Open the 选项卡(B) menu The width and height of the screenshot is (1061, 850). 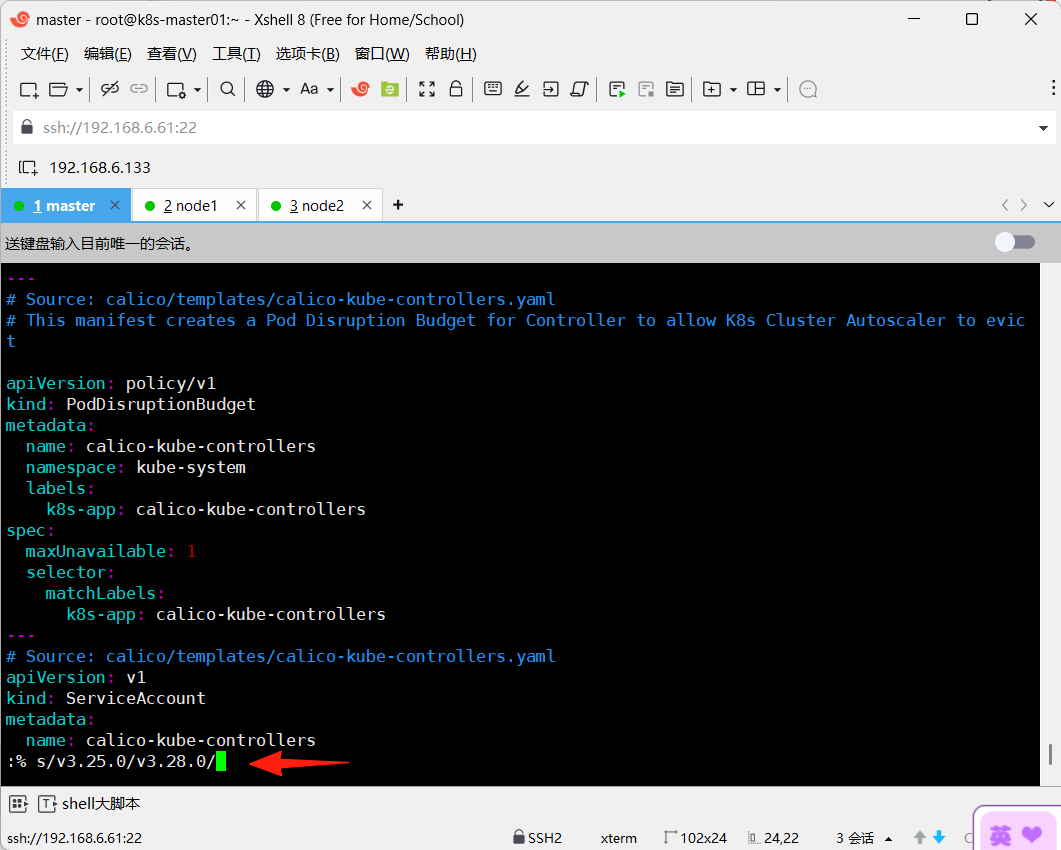(x=308, y=54)
